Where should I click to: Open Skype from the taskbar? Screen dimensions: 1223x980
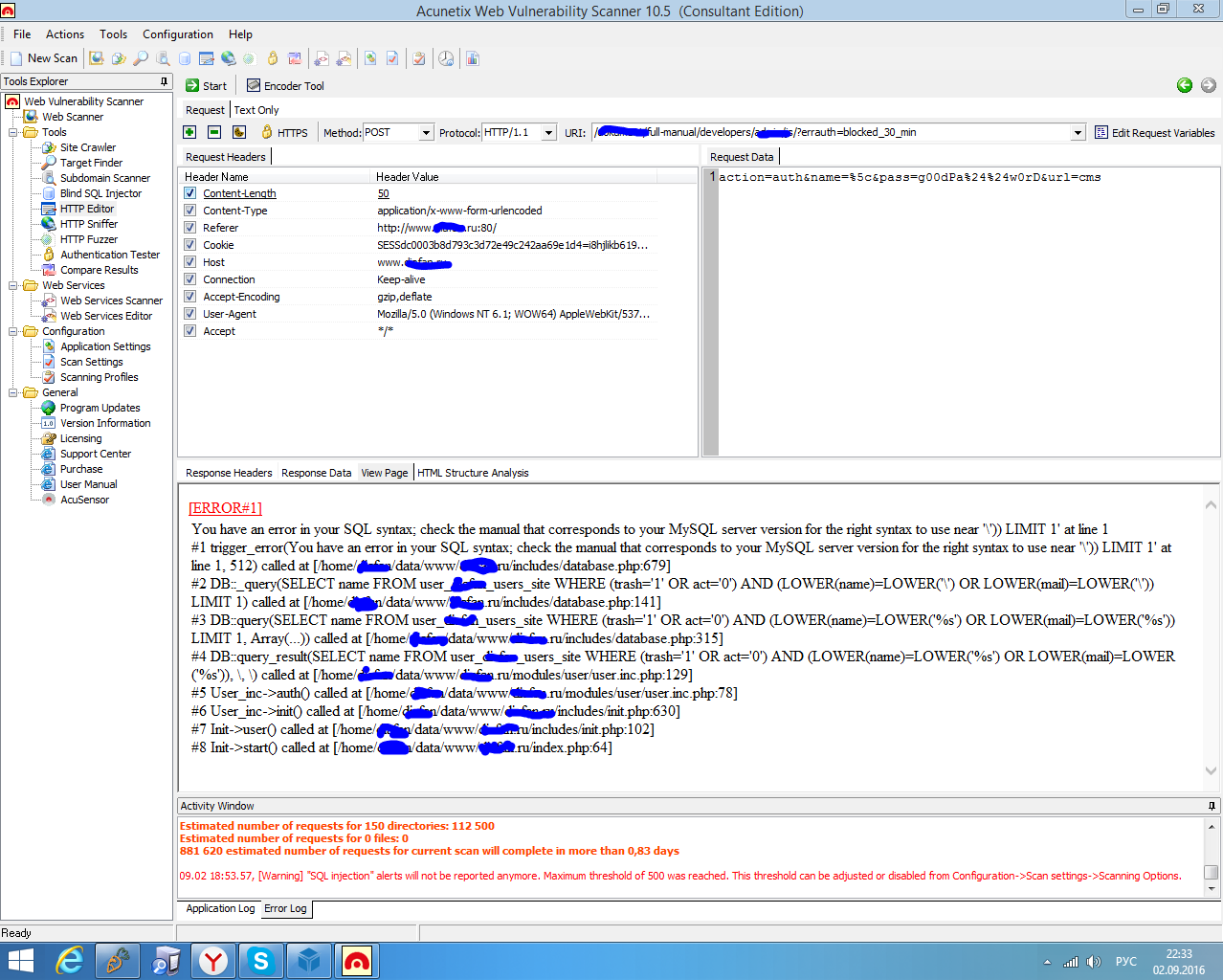[x=260, y=960]
